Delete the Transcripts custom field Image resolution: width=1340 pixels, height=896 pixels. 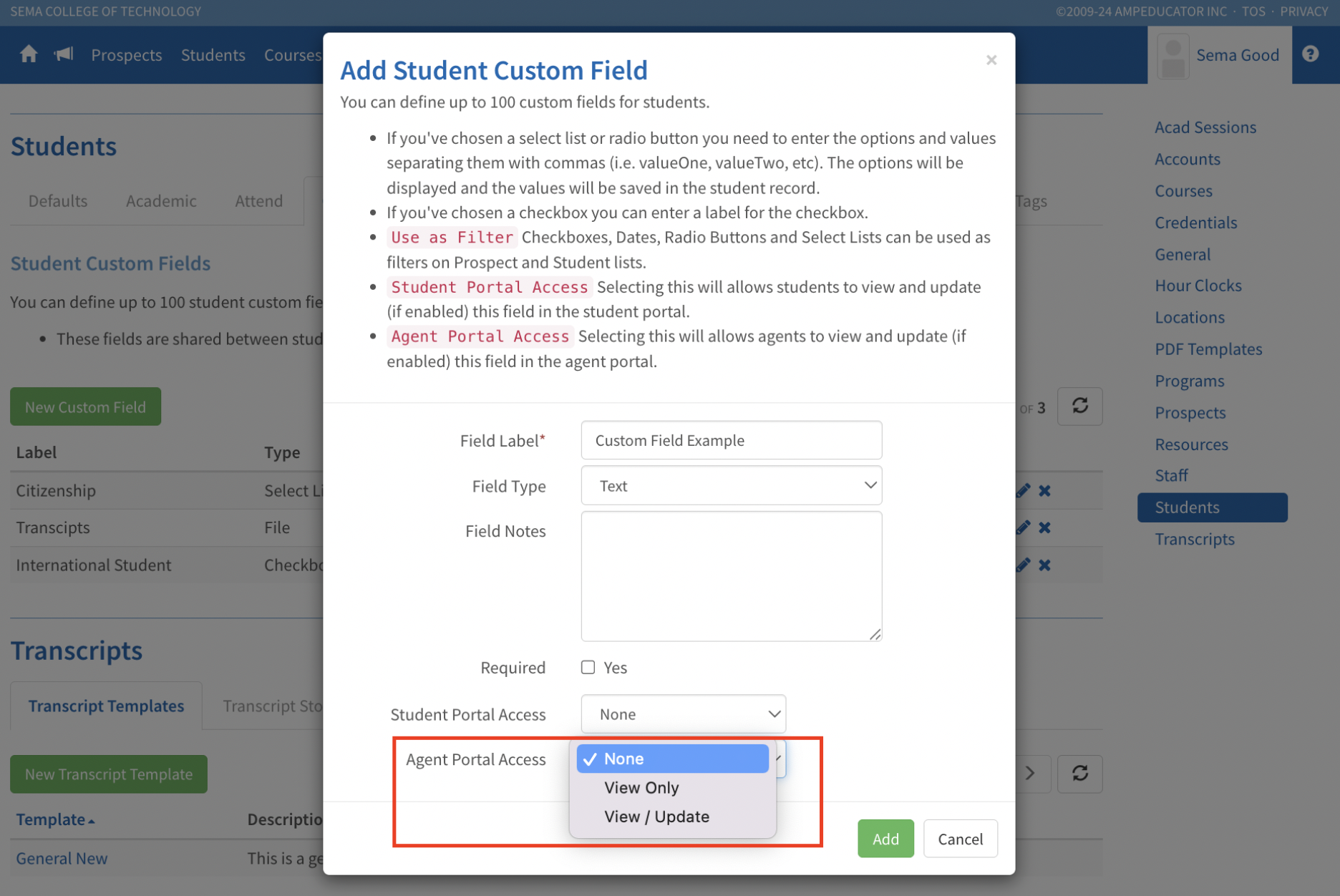click(1045, 528)
